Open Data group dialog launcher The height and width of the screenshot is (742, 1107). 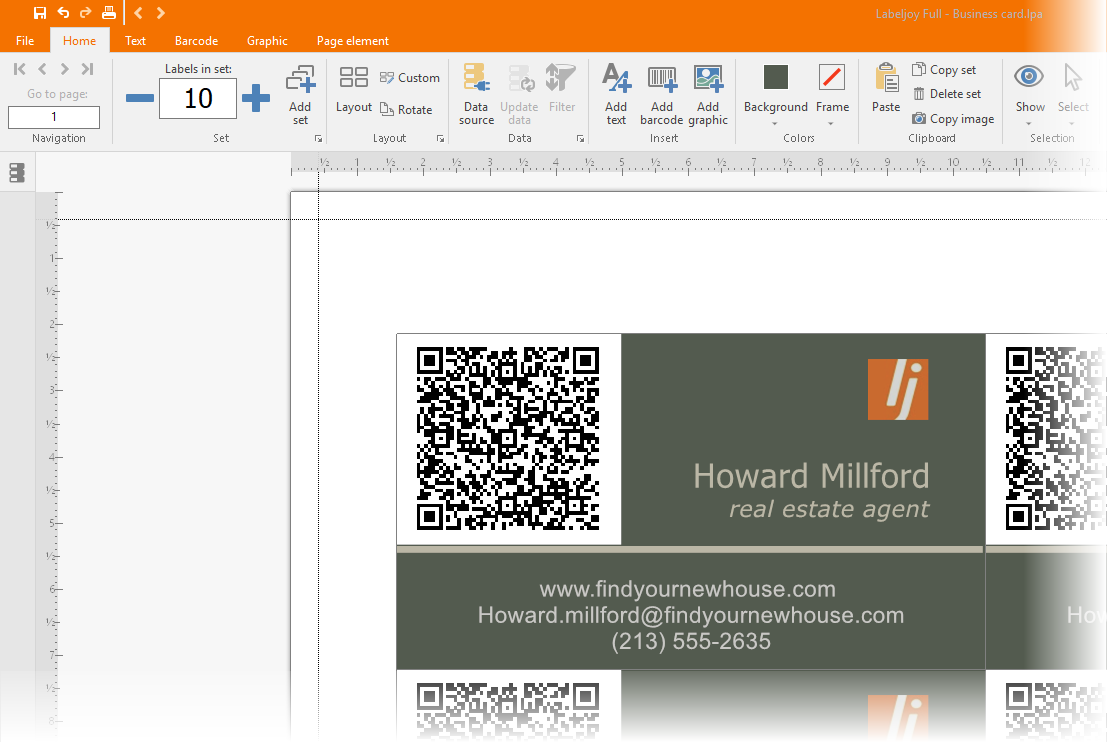pyautogui.click(x=580, y=139)
